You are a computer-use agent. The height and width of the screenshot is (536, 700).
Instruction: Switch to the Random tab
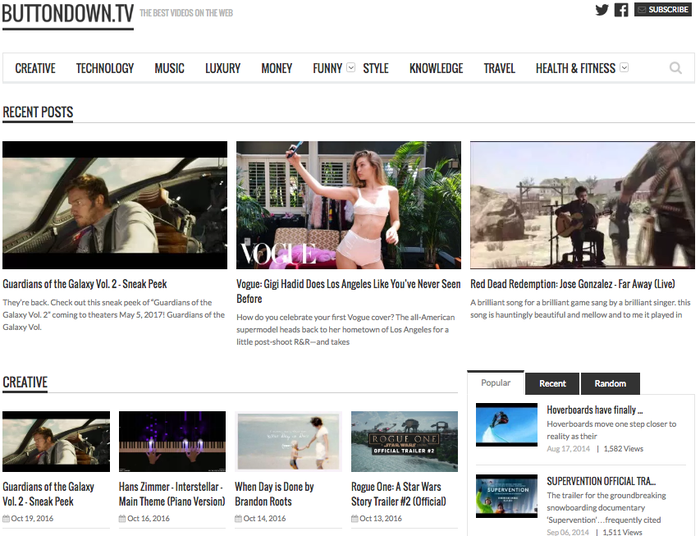(x=610, y=383)
